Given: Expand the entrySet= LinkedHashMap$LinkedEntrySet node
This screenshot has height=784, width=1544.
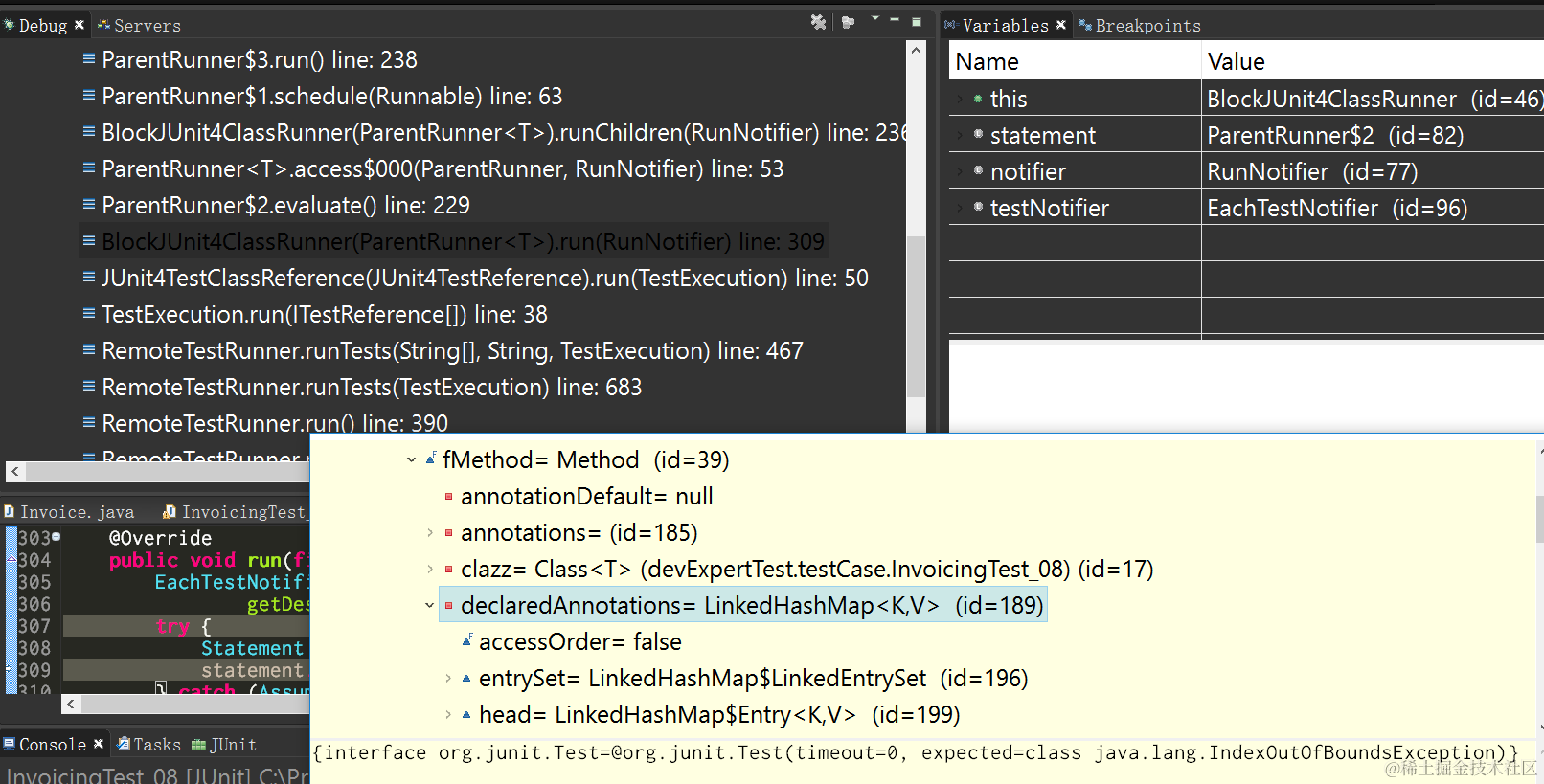Looking at the screenshot, I should (448, 679).
